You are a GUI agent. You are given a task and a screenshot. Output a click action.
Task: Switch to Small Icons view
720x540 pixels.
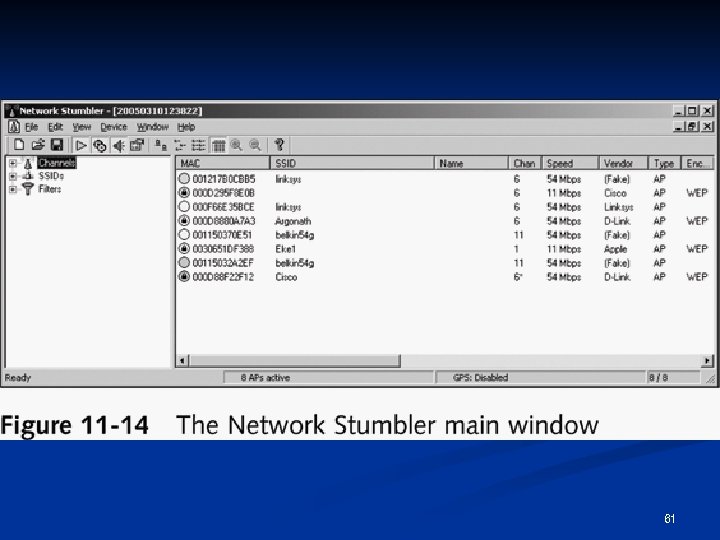180,146
